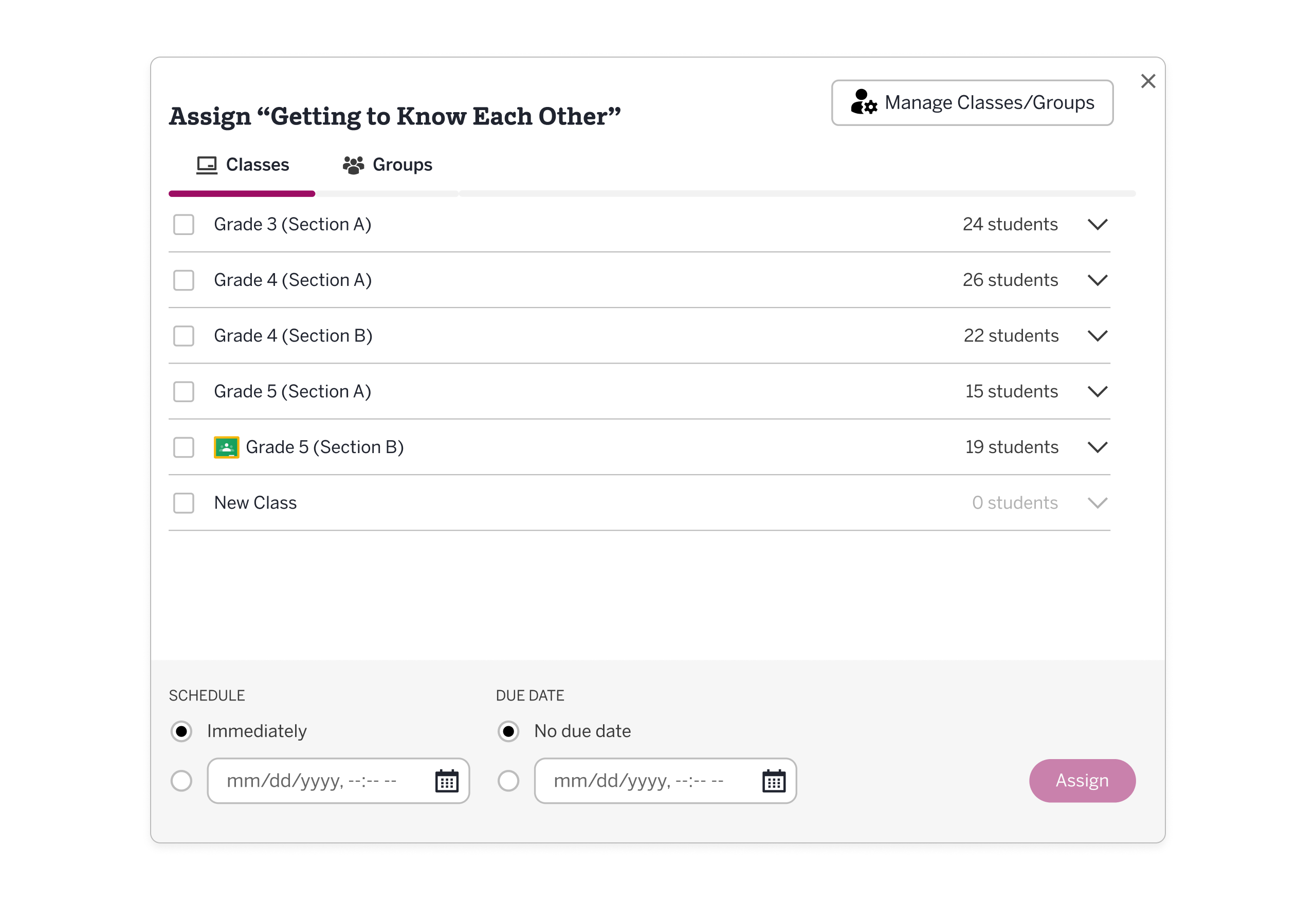Select the Grade 4 (Section B) checkbox
This screenshot has width=1316, height=900.
tap(184, 336)
